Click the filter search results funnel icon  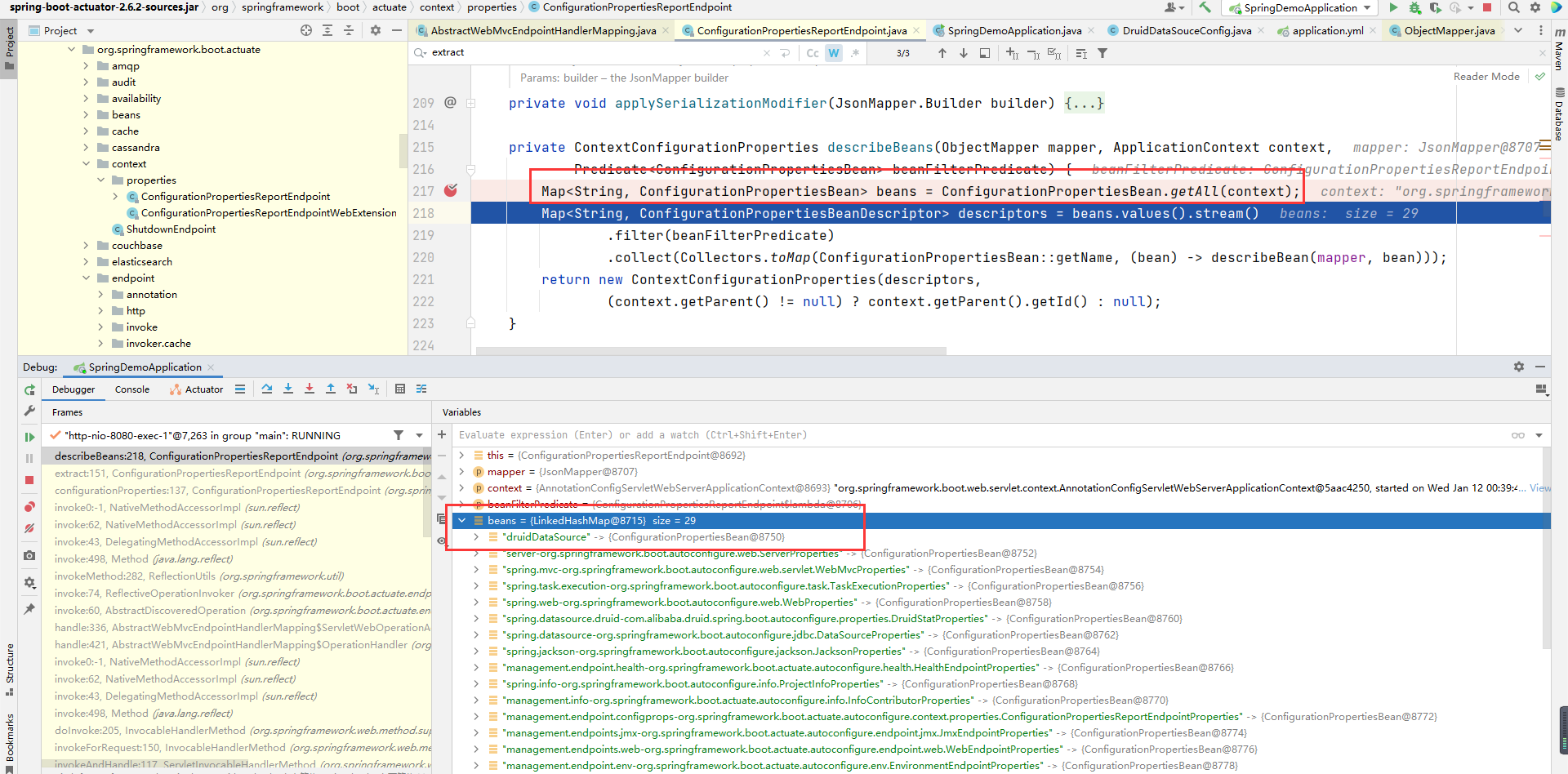1102,53
